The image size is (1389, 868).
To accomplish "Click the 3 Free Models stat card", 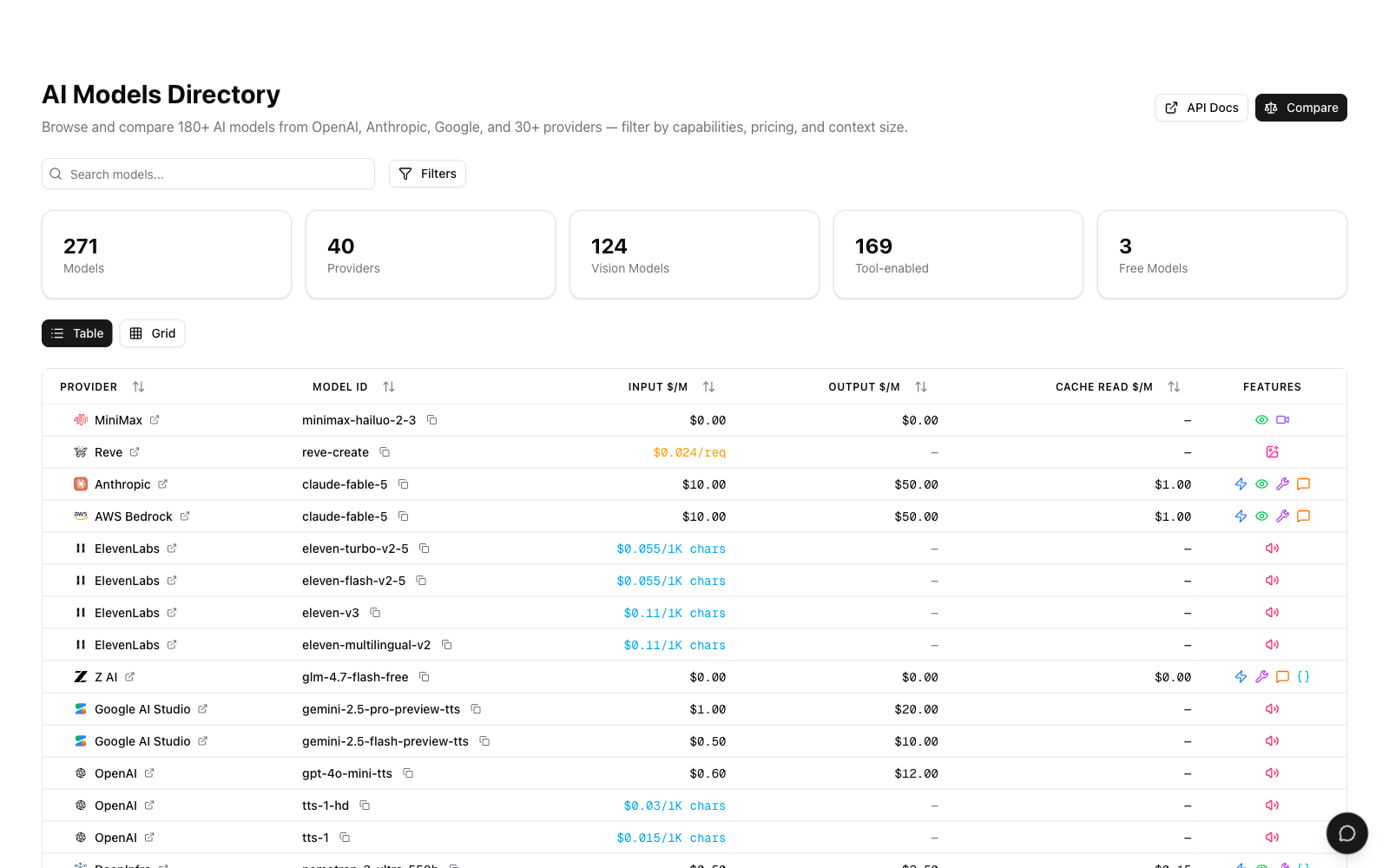I will tap(1222, 254).
